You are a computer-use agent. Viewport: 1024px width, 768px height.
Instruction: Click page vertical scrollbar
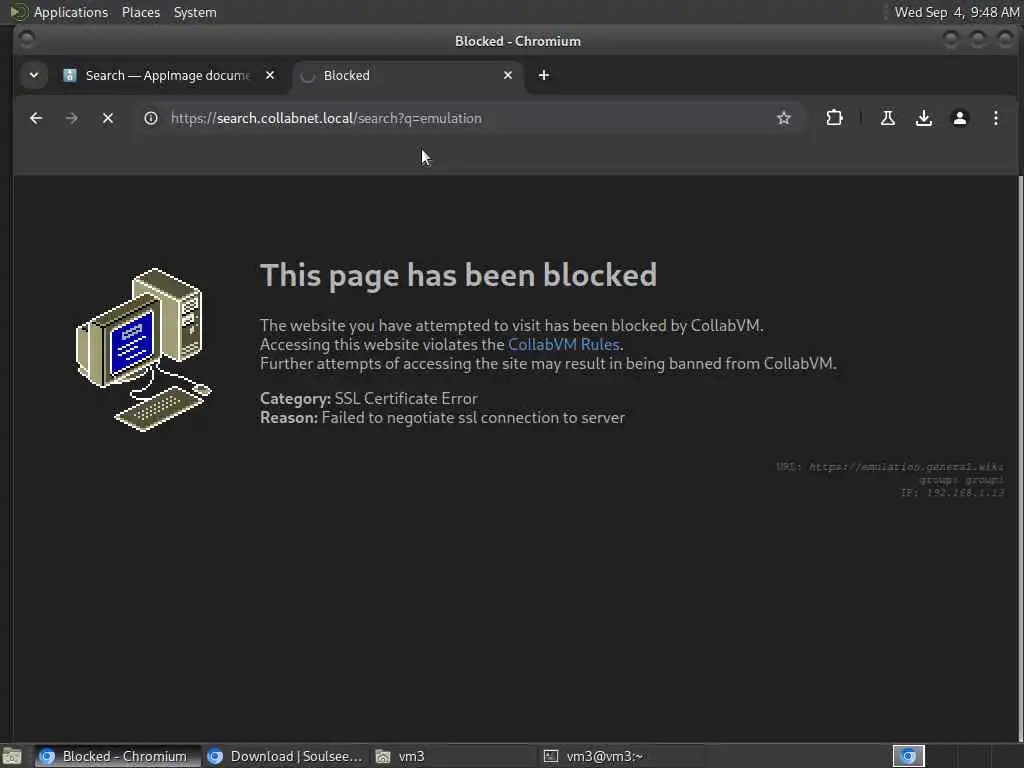coord(1020,457)
